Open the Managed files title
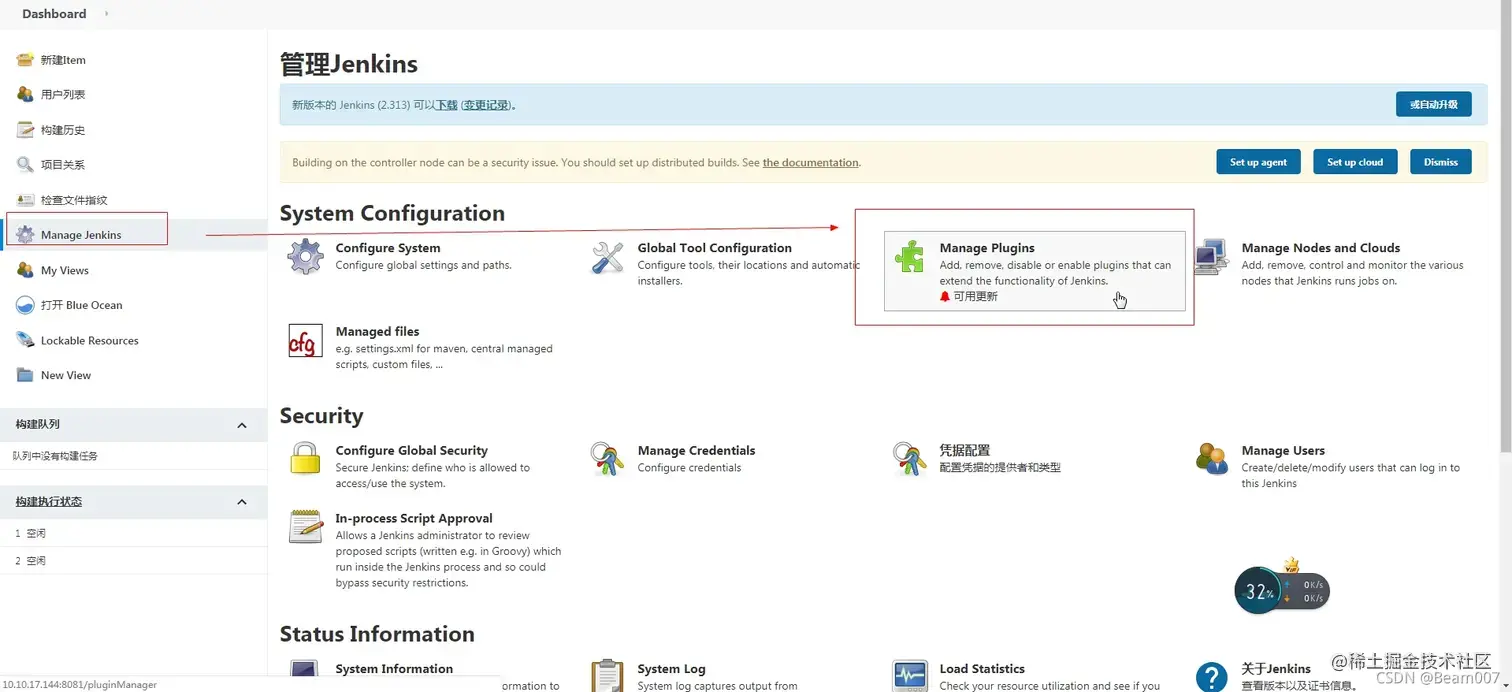This screenshot has height=692, width=1512. 377,332
